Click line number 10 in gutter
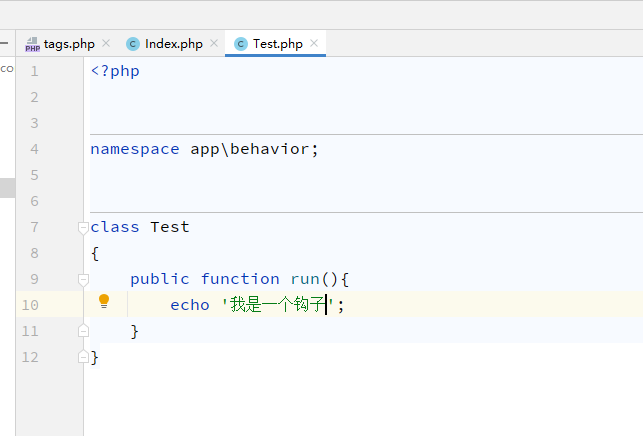Image resolution: width=643 pixels, height=436 pixels. click(30, 305)
